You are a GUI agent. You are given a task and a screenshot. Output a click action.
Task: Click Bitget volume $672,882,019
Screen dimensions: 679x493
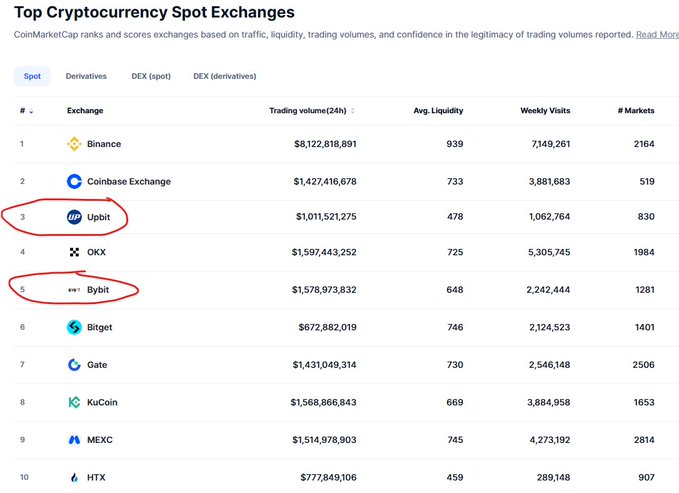327,327
